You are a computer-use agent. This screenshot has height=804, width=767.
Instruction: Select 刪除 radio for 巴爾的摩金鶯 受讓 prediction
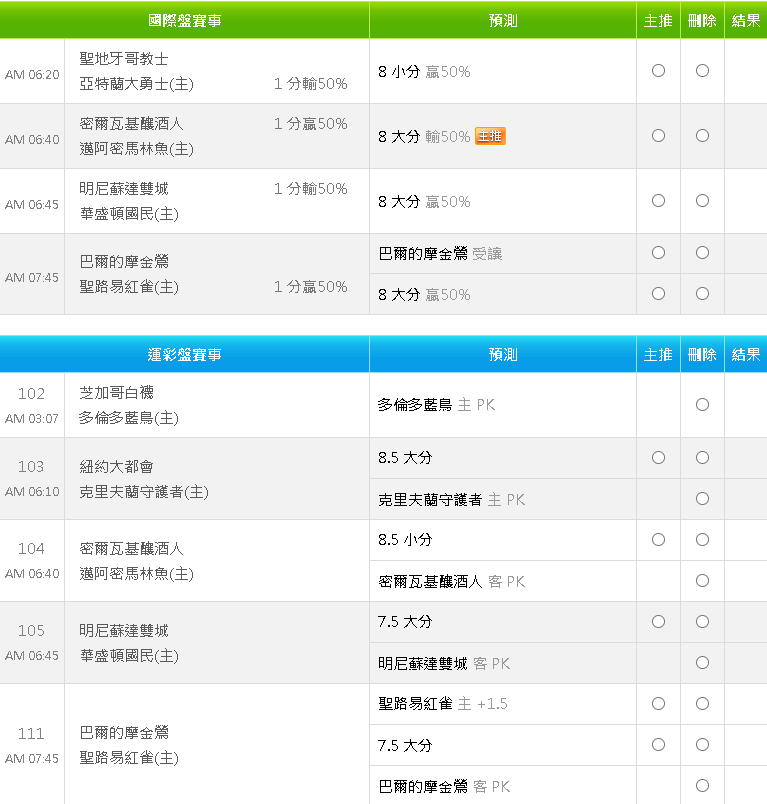(x=702, y=253)
